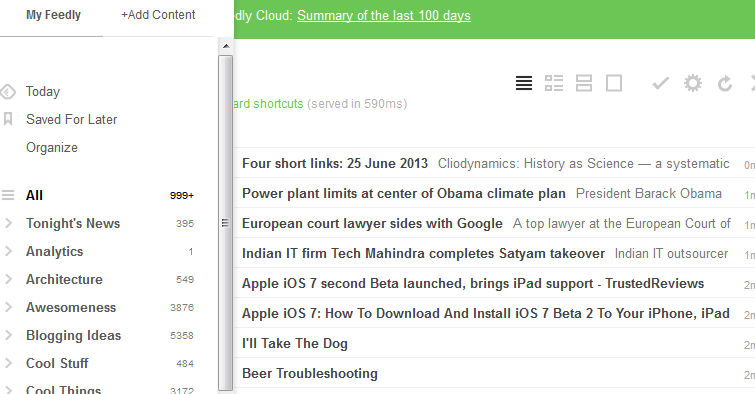Open Saved For Later list

[71, 119]
